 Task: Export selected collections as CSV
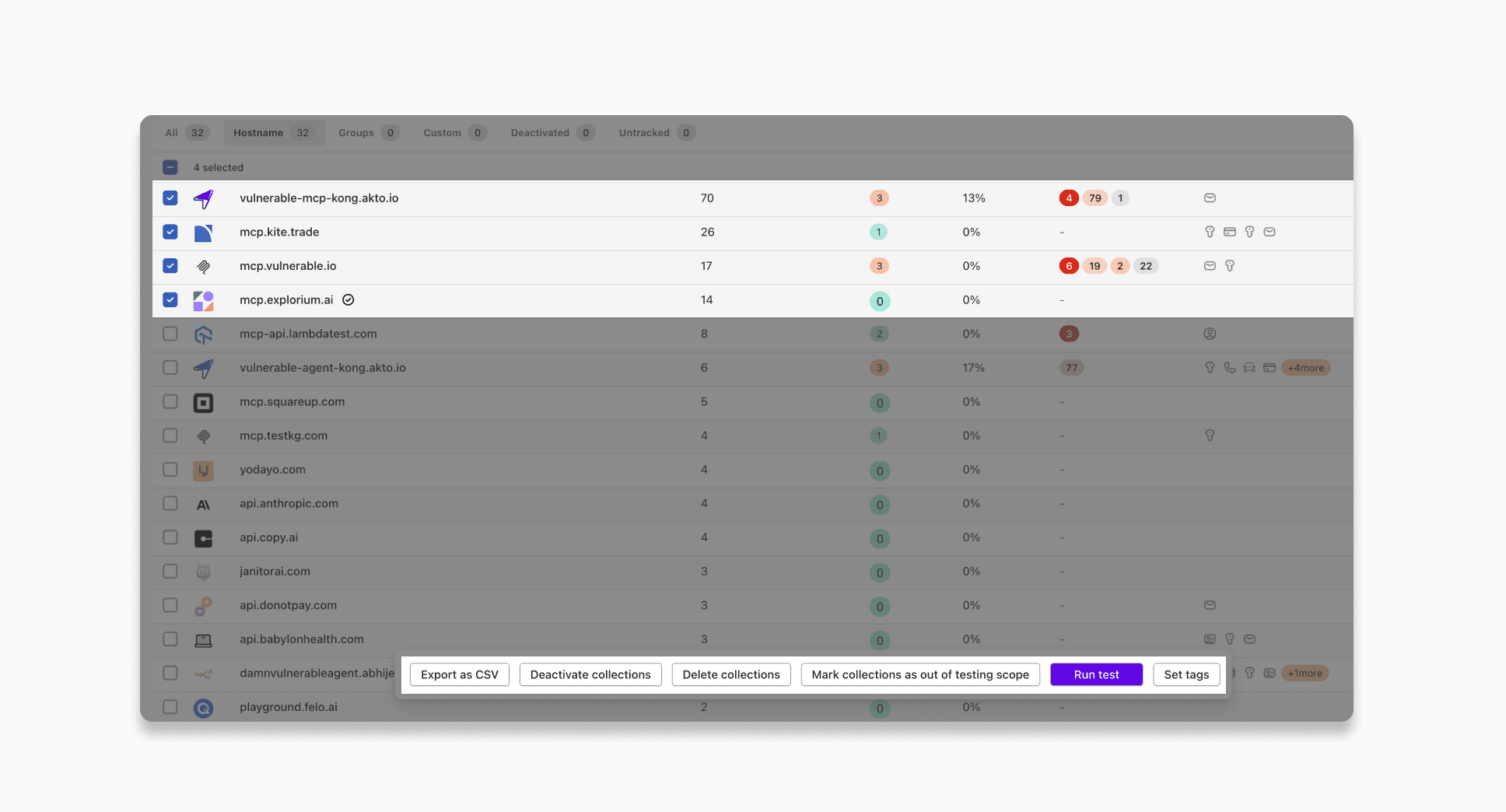[459, 674]
